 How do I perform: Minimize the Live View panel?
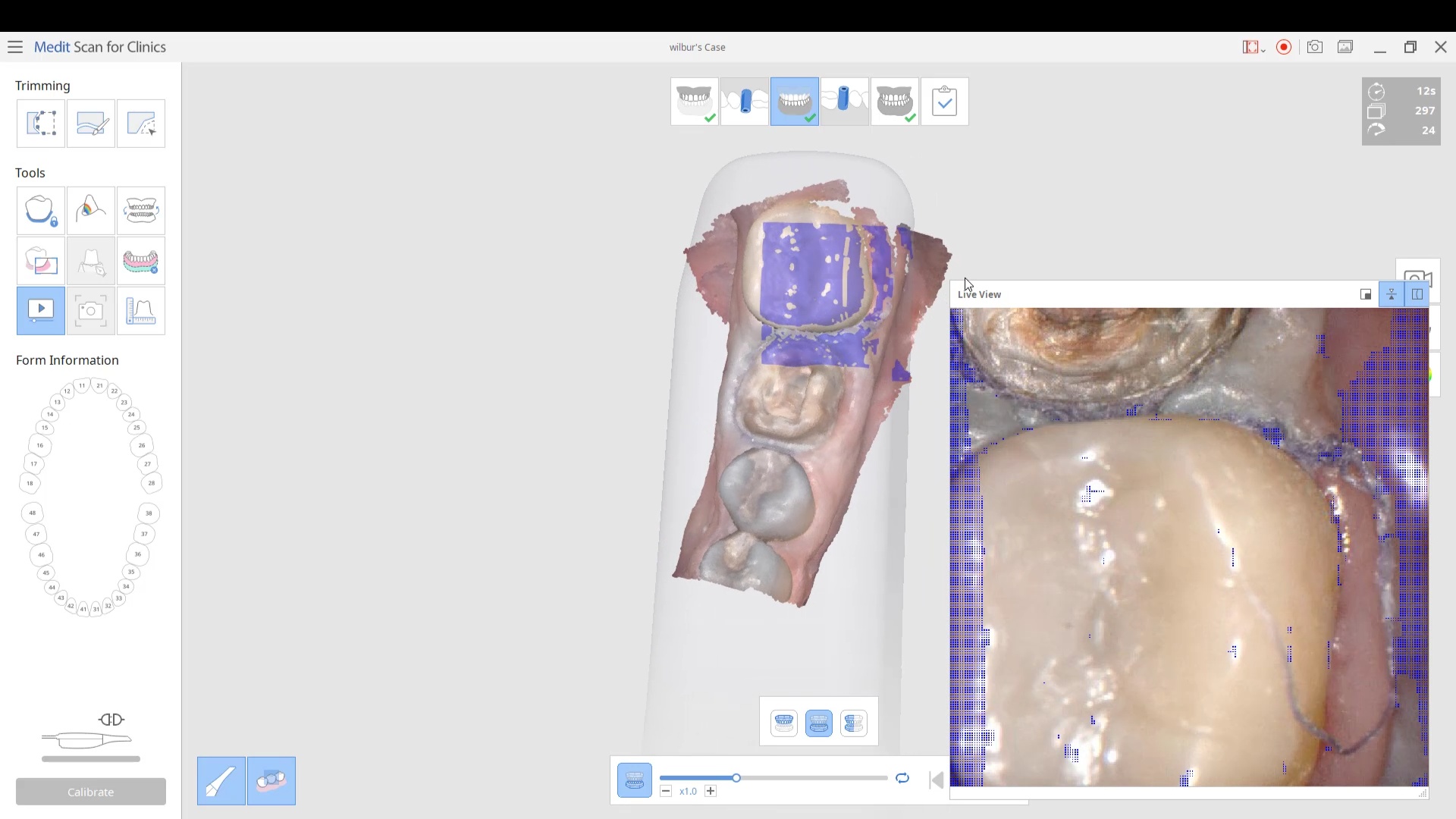coord(1366,294)
